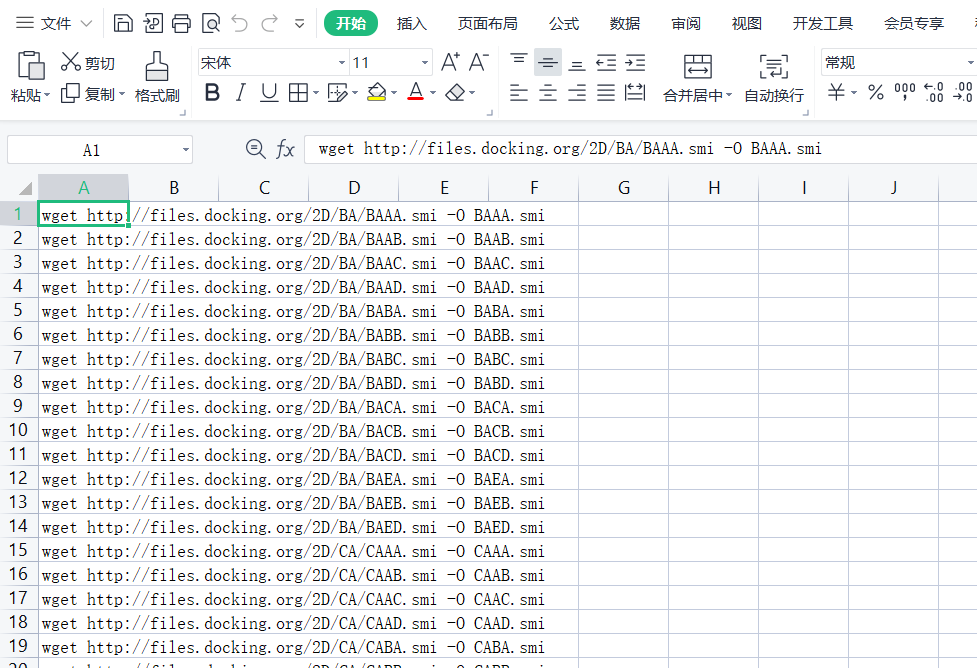Screen dimensions: 977x668
Task: Enable center horizontal alignment
Action: (x=546, y=92)
